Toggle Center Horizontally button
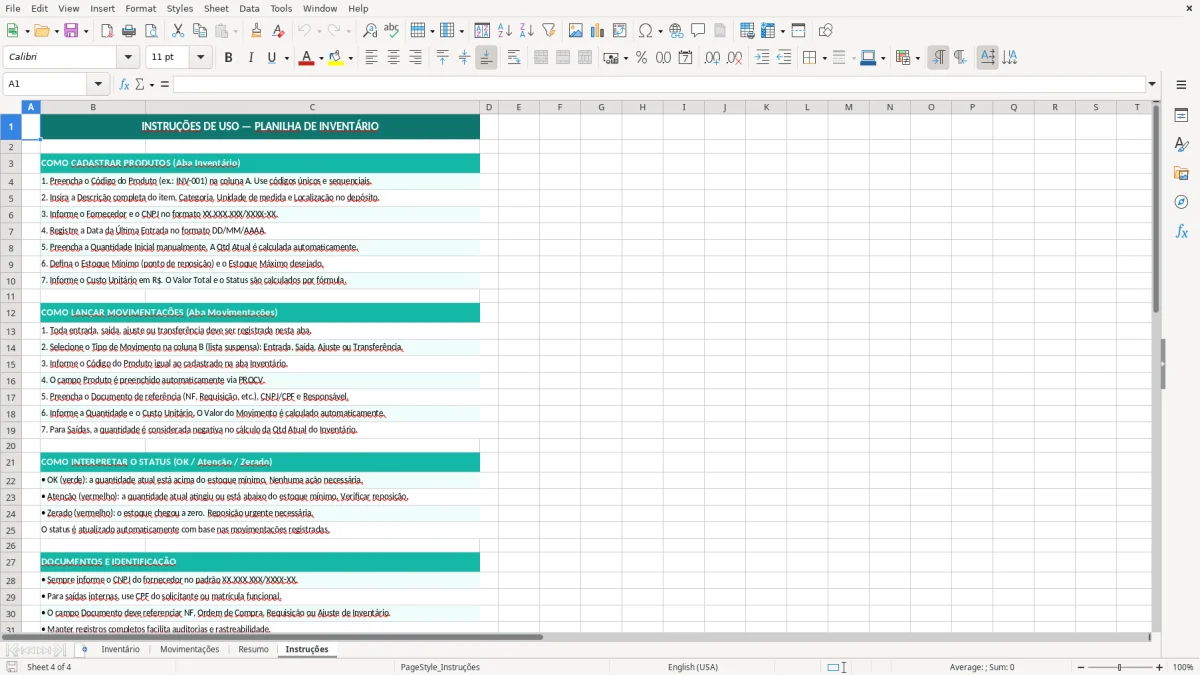1200x675 pixels. 393,58
